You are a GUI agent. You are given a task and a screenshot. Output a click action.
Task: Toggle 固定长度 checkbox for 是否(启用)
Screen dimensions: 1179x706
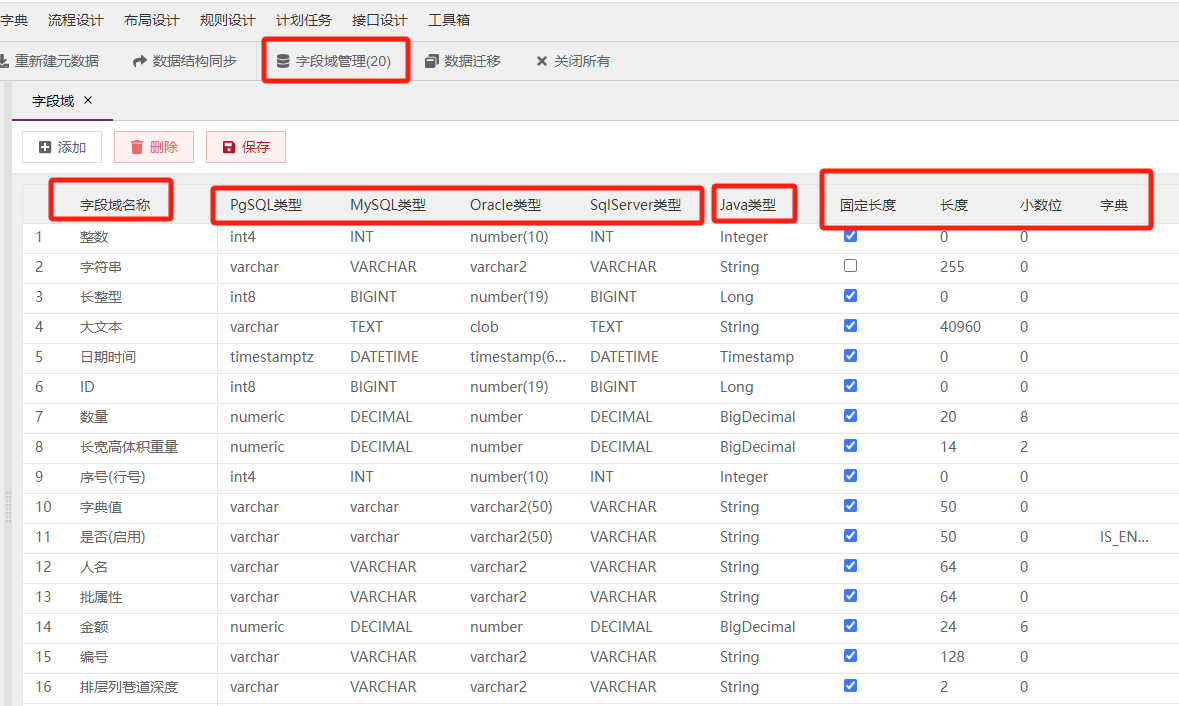(850, 536)
